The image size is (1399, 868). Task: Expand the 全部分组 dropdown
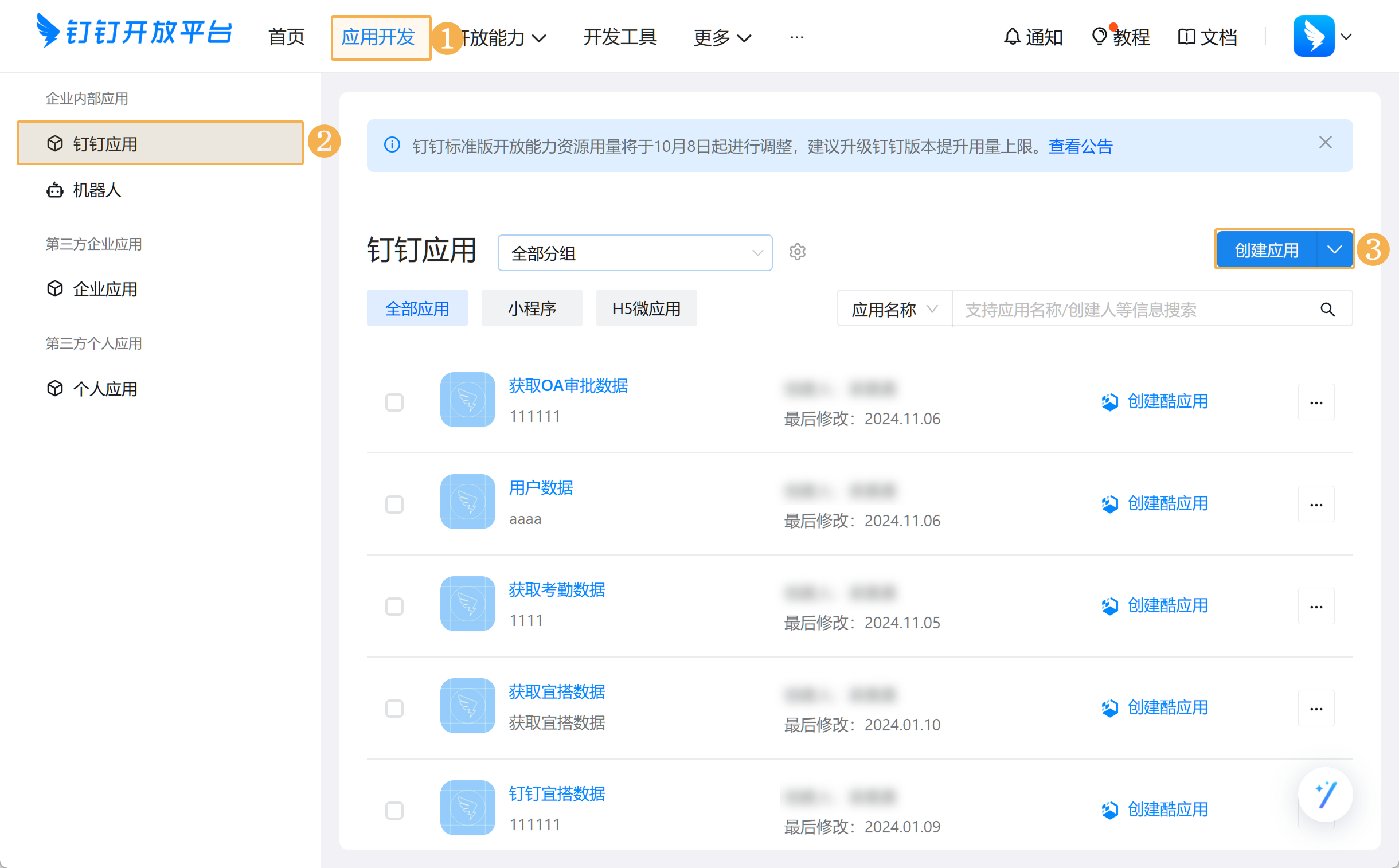click(634, 253)
